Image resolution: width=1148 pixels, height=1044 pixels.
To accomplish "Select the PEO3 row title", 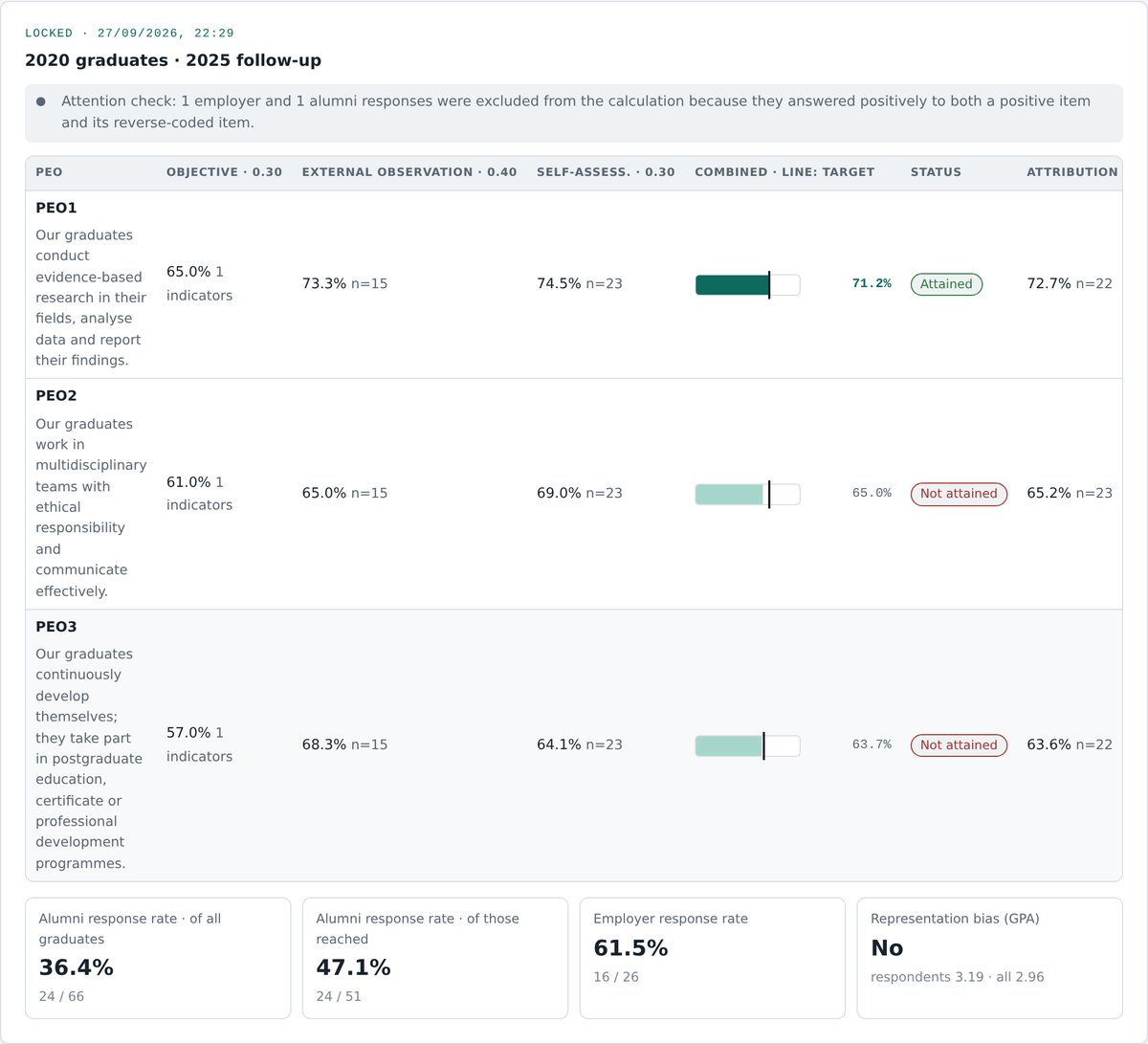I will 56,627.
